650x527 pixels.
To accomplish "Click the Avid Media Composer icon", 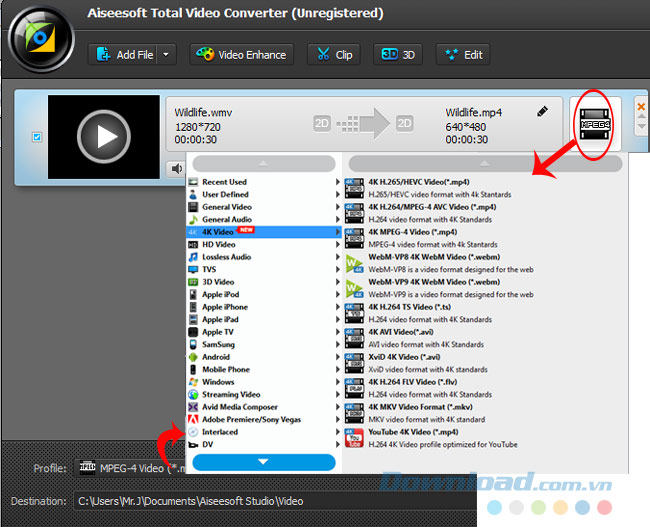I will click(193, 407).
